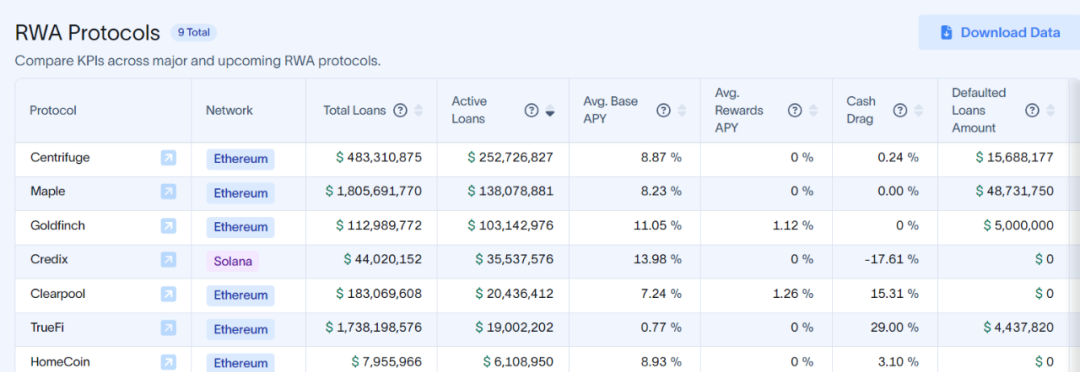Sort table by Avg. Rewards APY arrows
1081x372 pixels.
pos(813,110)
